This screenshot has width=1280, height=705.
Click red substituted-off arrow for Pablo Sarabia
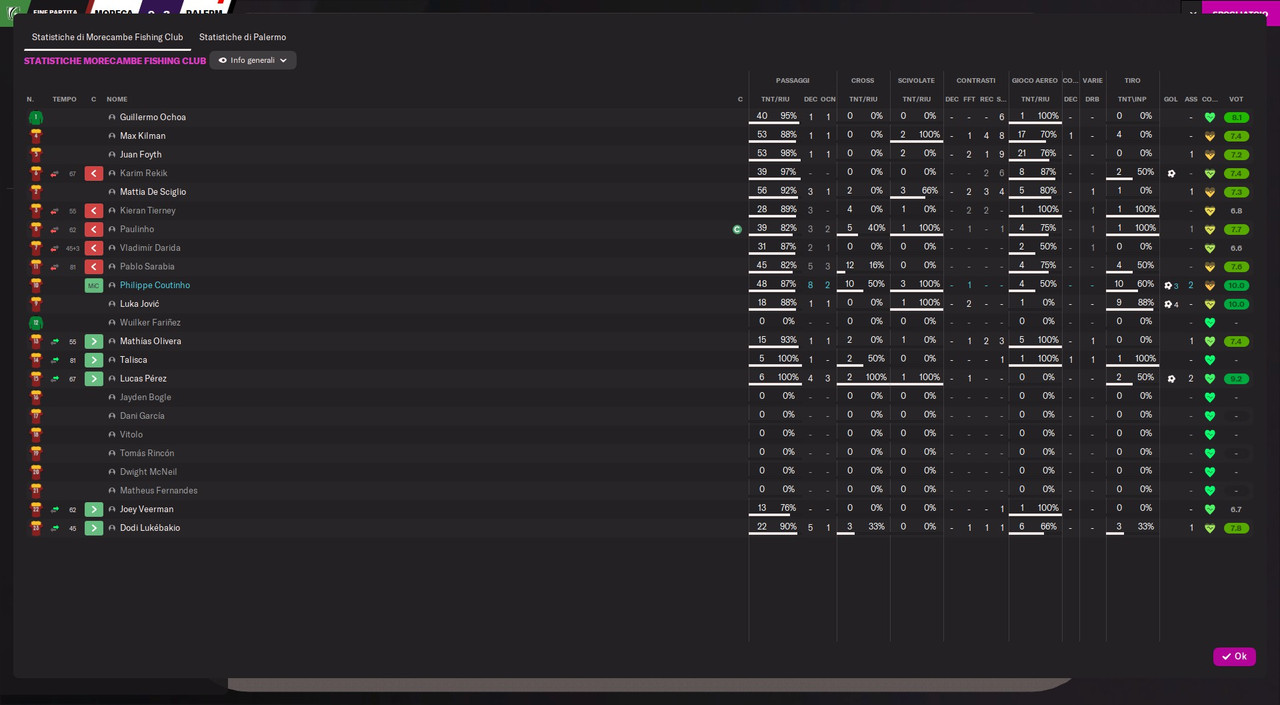pos(94,267)
